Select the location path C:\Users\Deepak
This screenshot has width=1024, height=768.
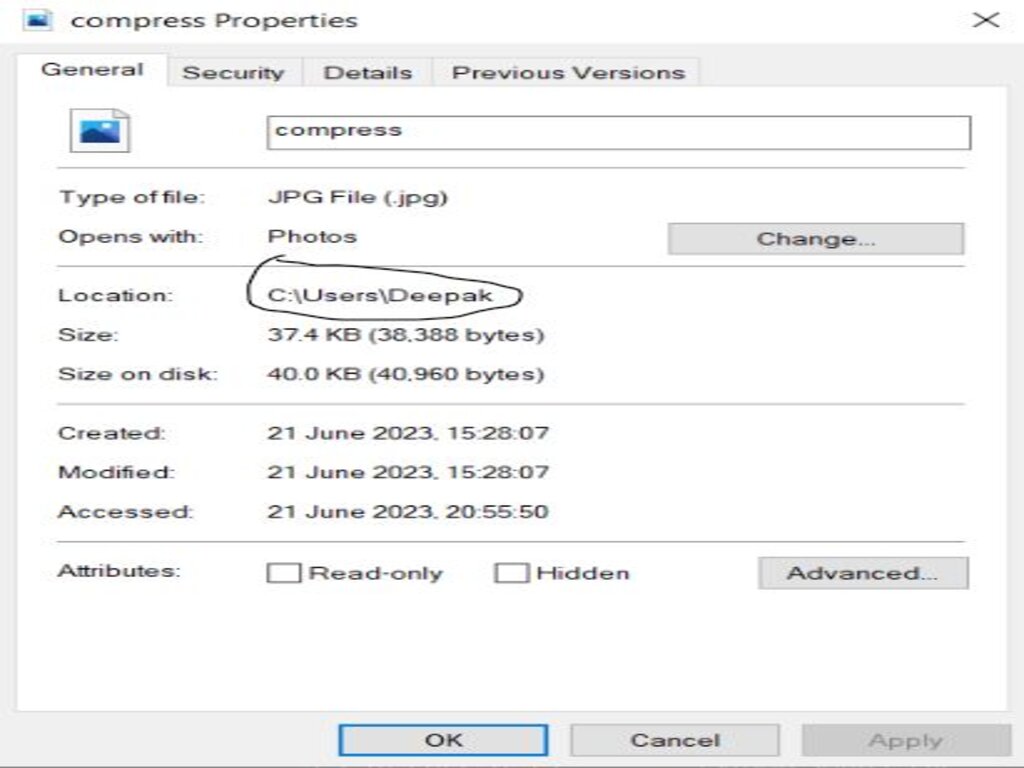click(x=380, y=295)
